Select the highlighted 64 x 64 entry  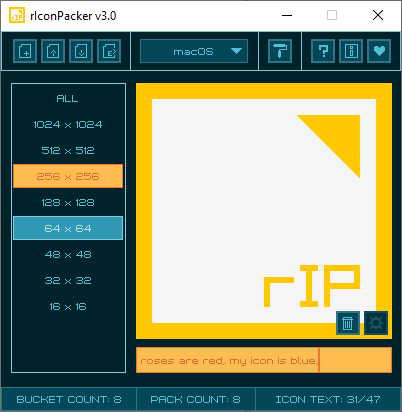[68, 228]
